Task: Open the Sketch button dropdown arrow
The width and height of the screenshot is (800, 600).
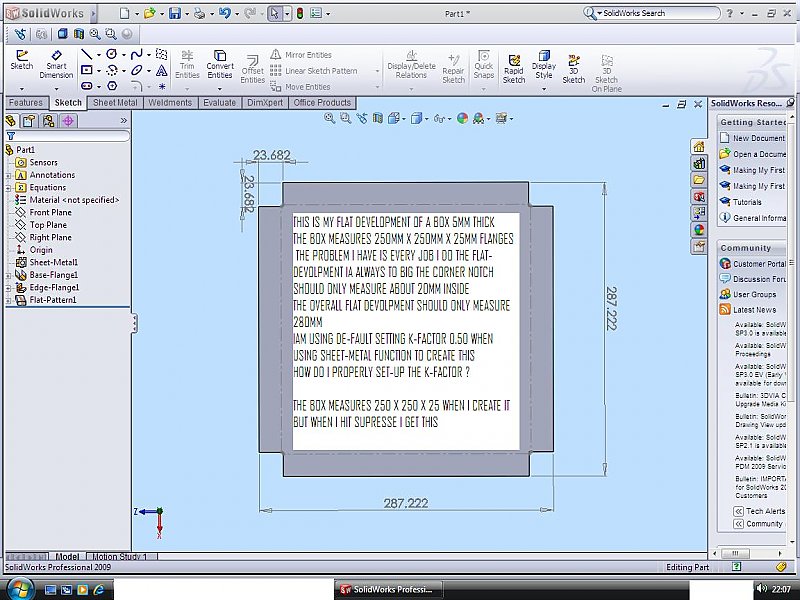Action: point(21,88)
